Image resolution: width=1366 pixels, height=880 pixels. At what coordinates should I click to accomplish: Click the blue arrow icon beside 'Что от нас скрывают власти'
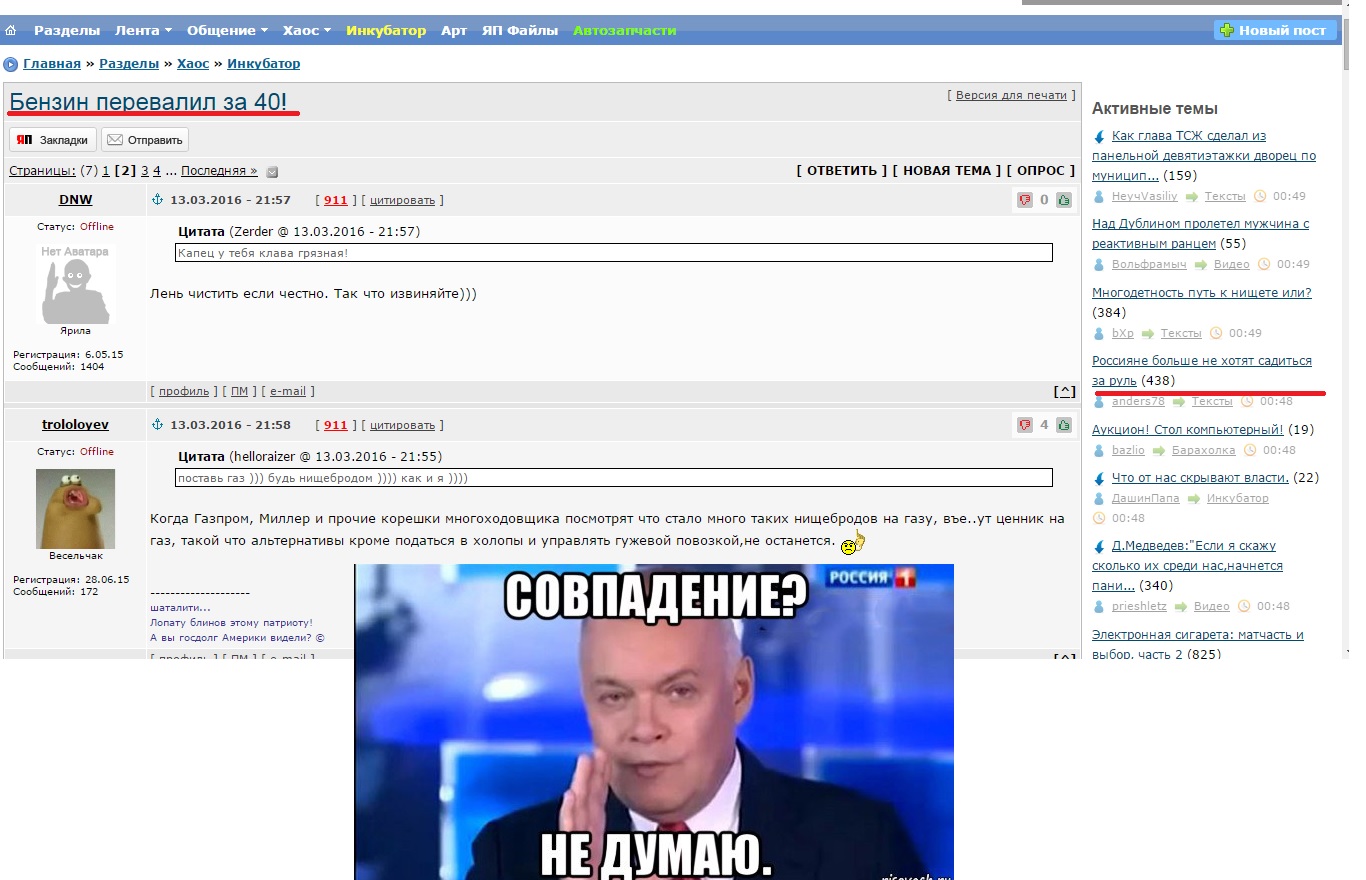pos(1099,479)
